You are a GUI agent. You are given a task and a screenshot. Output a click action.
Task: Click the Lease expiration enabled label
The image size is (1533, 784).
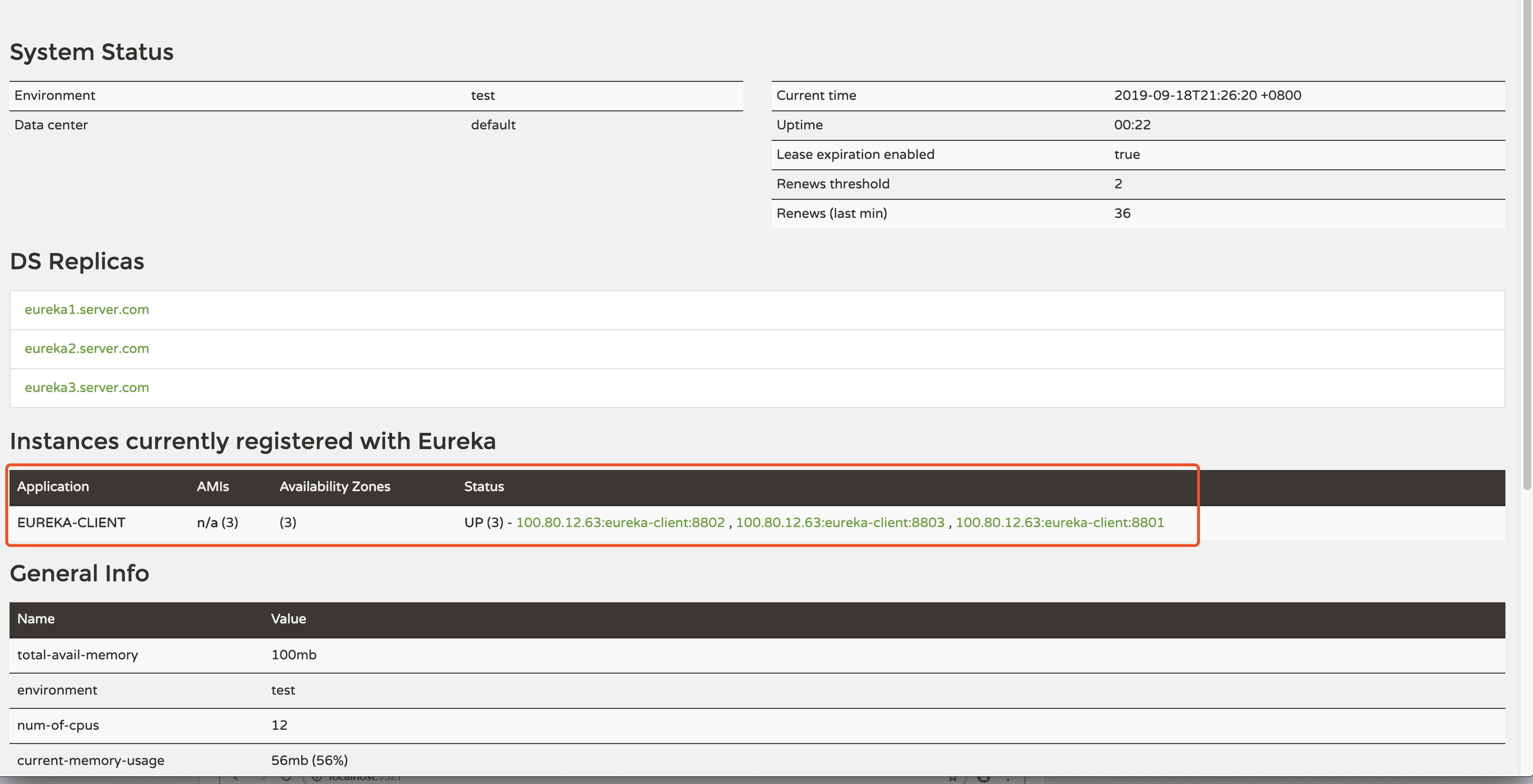855,154
